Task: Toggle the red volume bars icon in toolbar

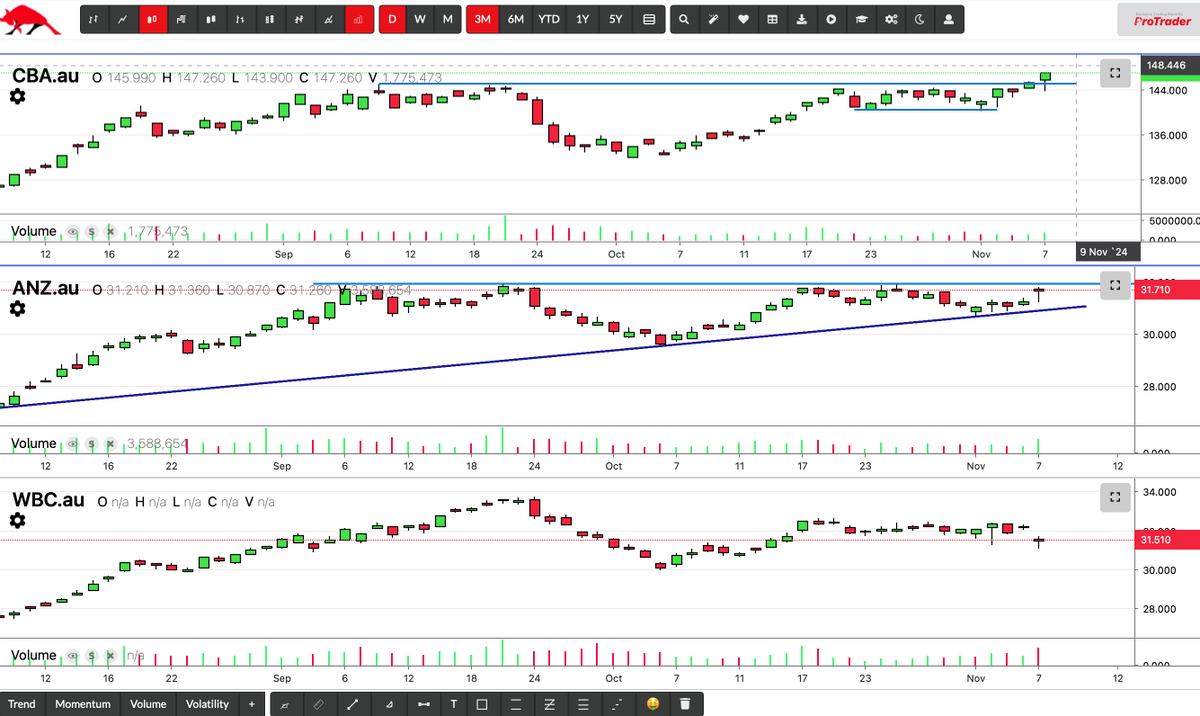Action: pyautogui.click(x=358, y=19)
